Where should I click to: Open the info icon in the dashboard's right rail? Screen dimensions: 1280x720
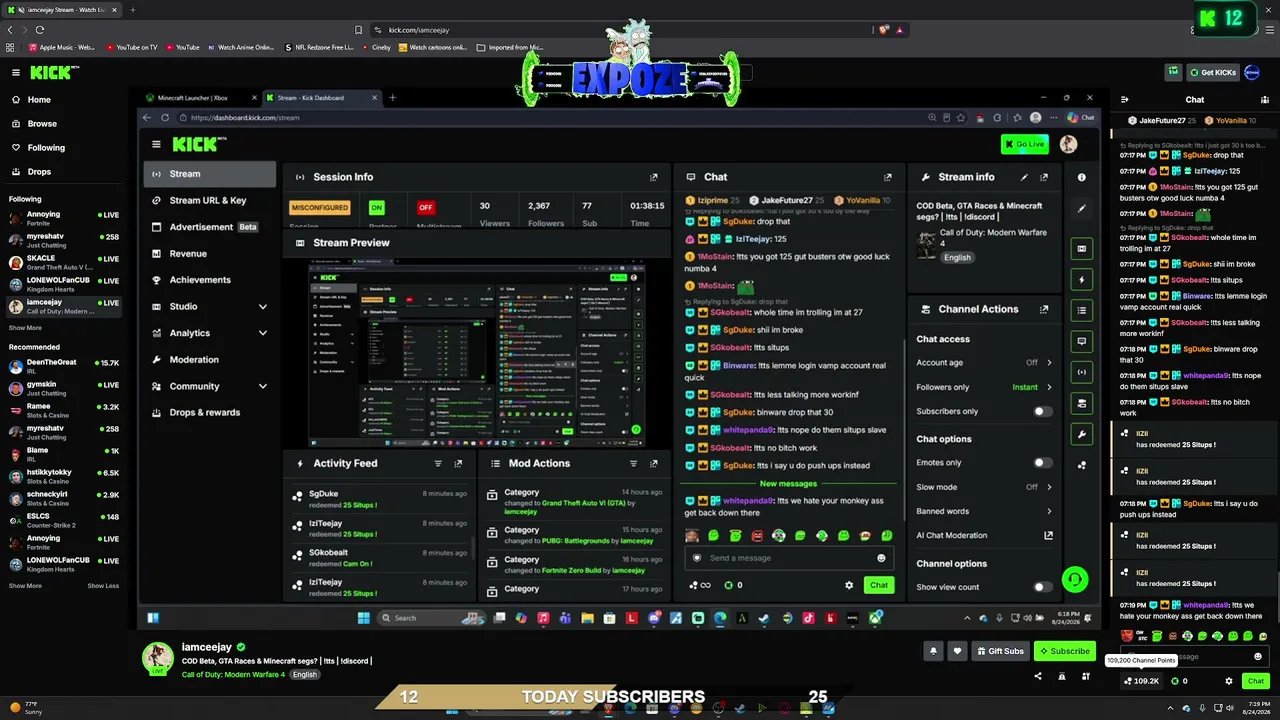click(1081, 177)
